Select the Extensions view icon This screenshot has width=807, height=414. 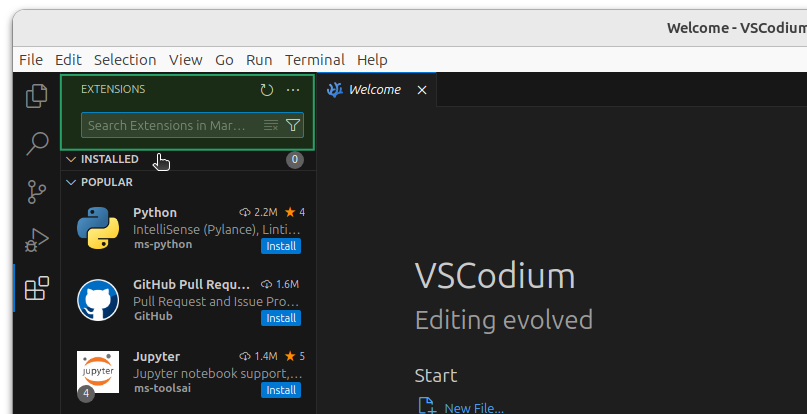pos(37,288)
